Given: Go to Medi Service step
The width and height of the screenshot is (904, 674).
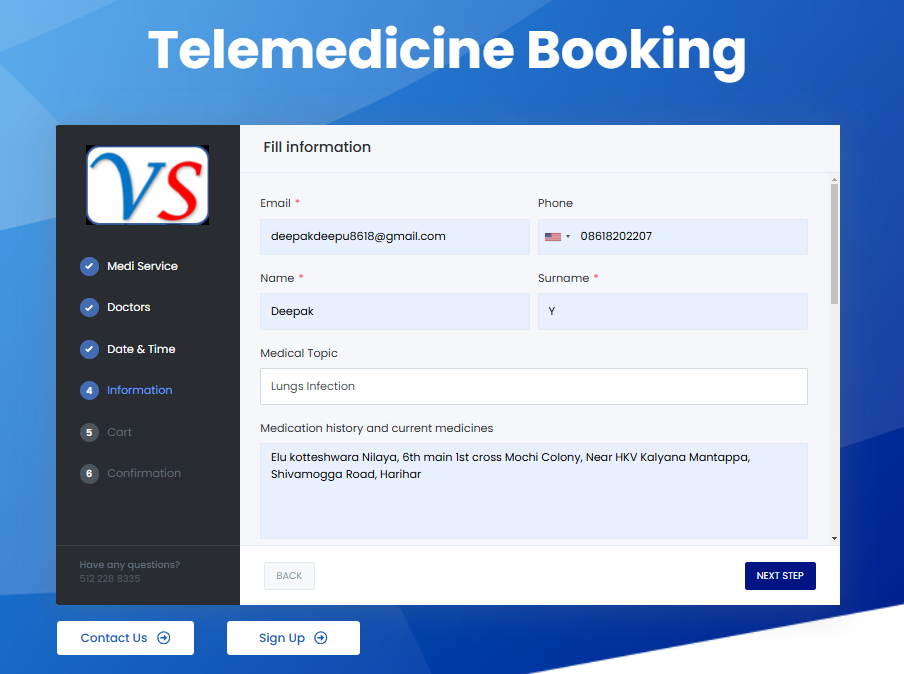Looking at the screenshot, I should pos(142,266).
